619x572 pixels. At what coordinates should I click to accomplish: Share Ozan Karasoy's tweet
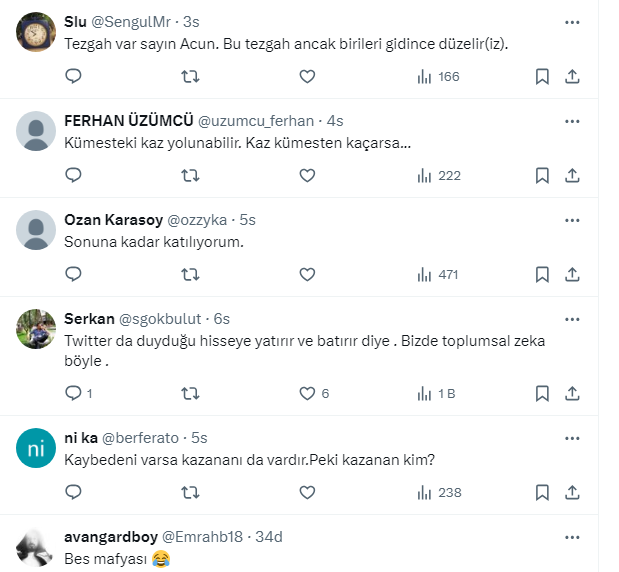tap(572, 274)
